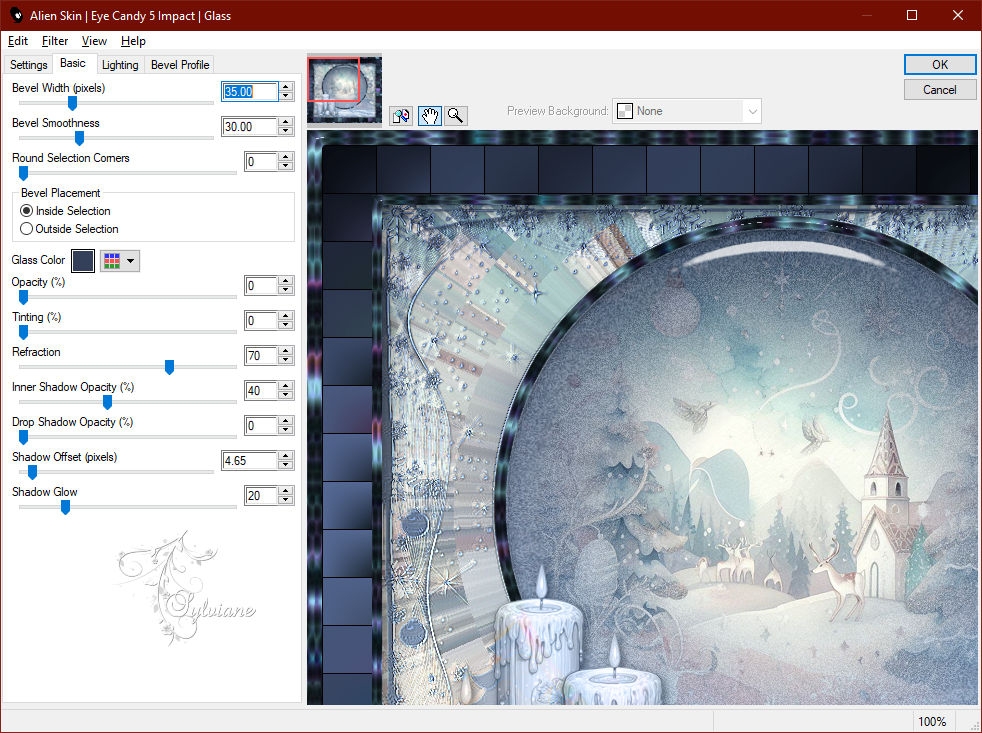This screenshot has height=733, width=982.
Task: Click the navigator preview thumbnail
Action: point(344,90)
